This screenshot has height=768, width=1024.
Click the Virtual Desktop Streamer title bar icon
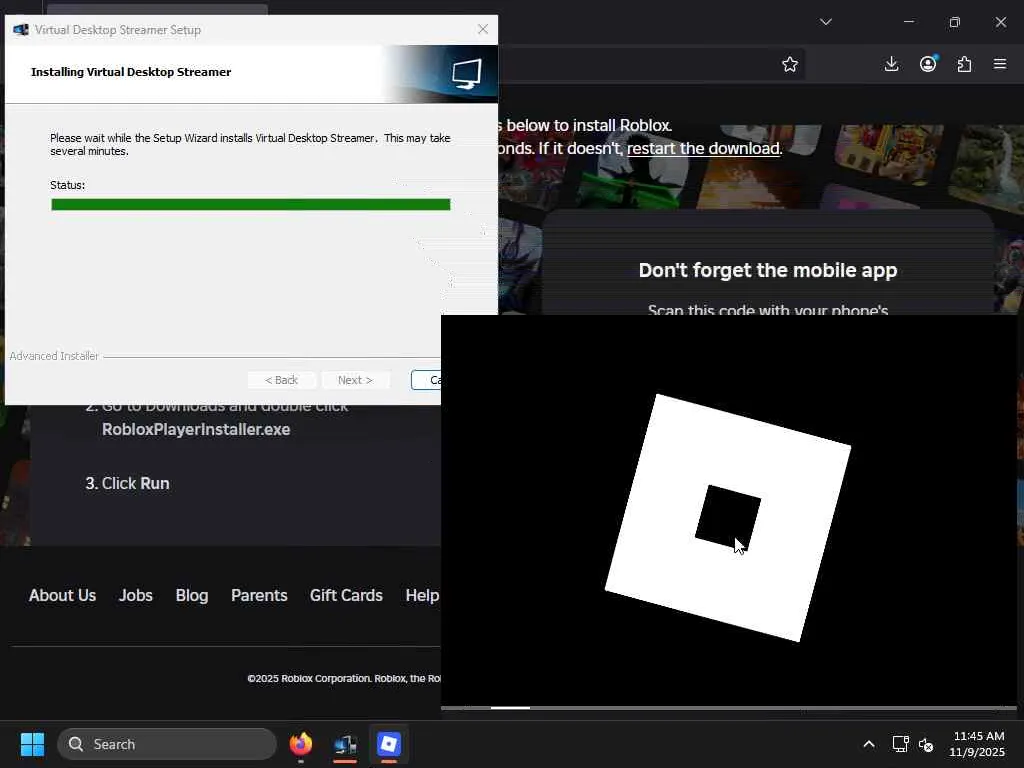coord(20,29)
